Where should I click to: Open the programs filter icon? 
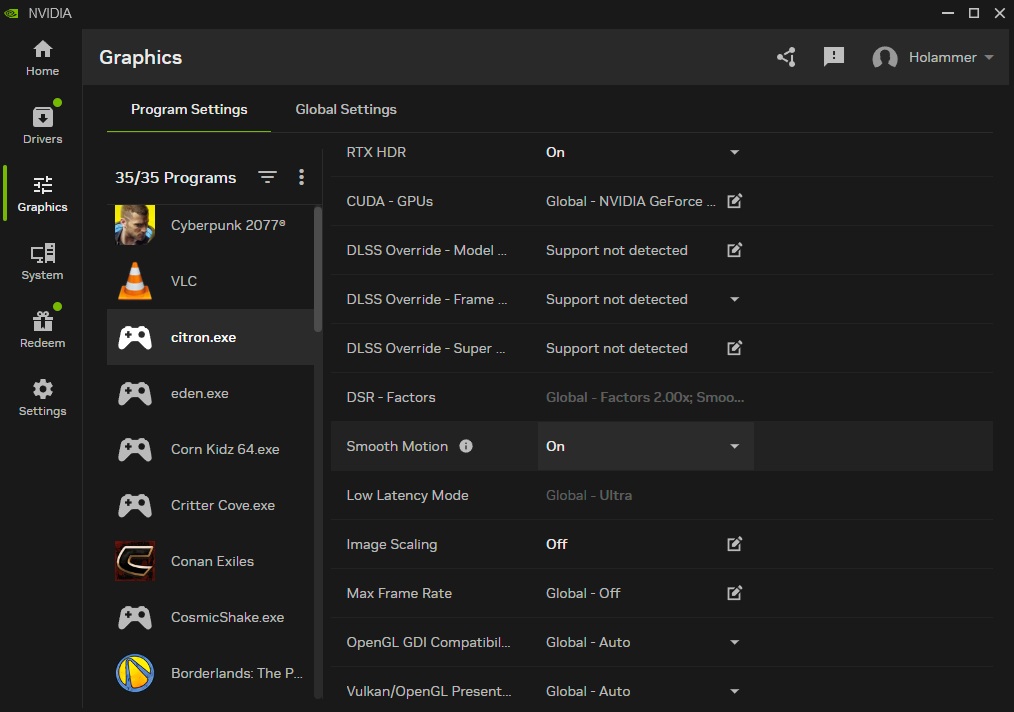point(267,177)
